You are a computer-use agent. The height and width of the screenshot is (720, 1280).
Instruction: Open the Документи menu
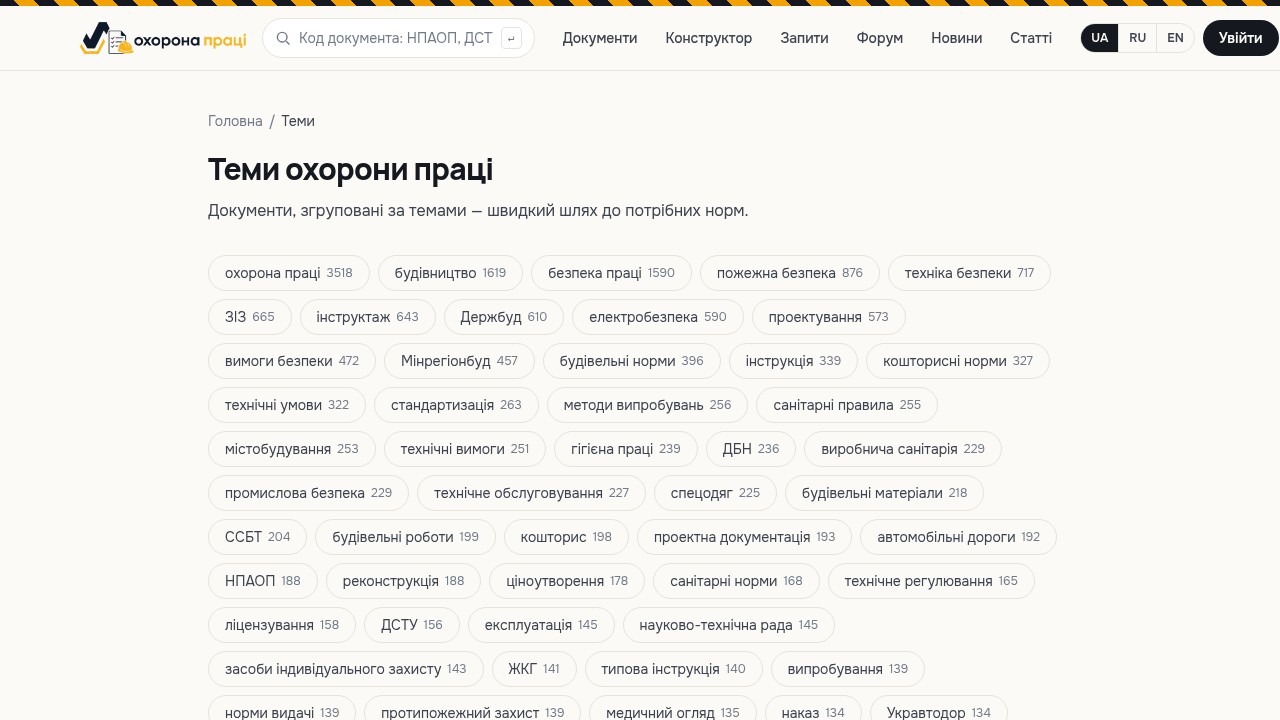pos(600,38)
